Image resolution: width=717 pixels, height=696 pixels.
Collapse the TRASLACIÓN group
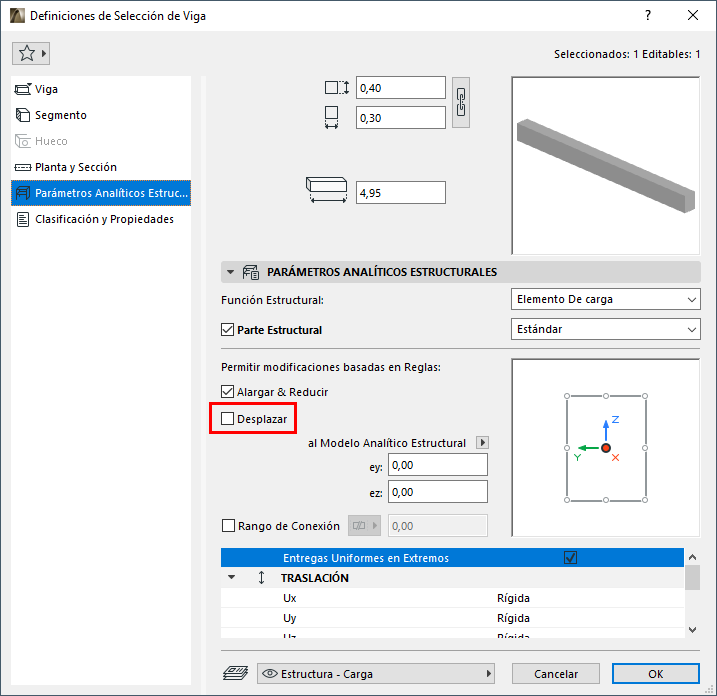pos(232,578)
